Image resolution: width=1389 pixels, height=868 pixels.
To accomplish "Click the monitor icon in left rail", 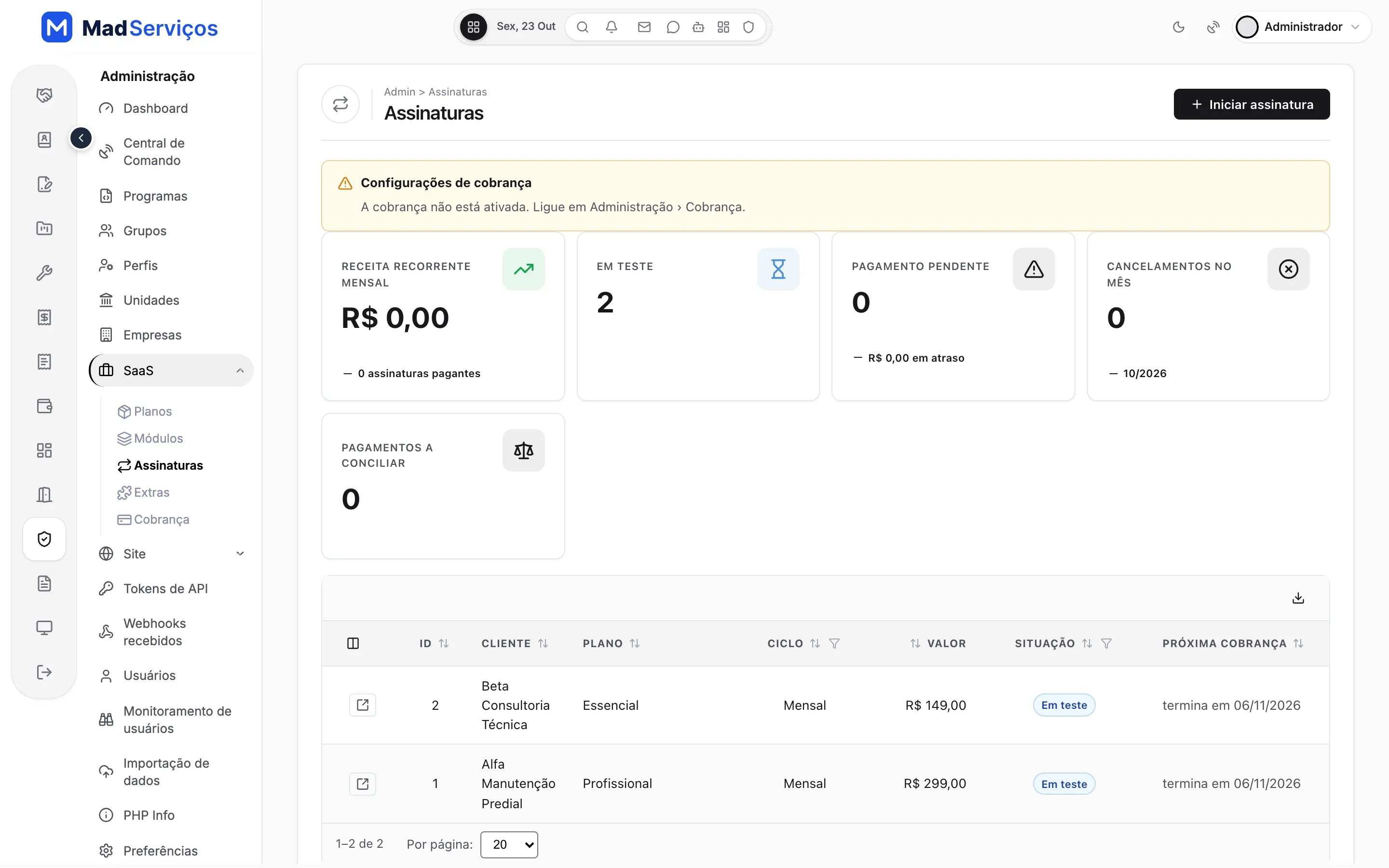I will (44, 627).
